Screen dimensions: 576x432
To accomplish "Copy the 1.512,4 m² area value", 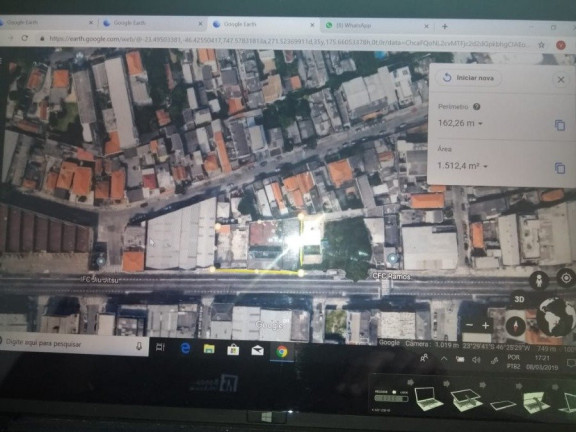I will point(560,168).
